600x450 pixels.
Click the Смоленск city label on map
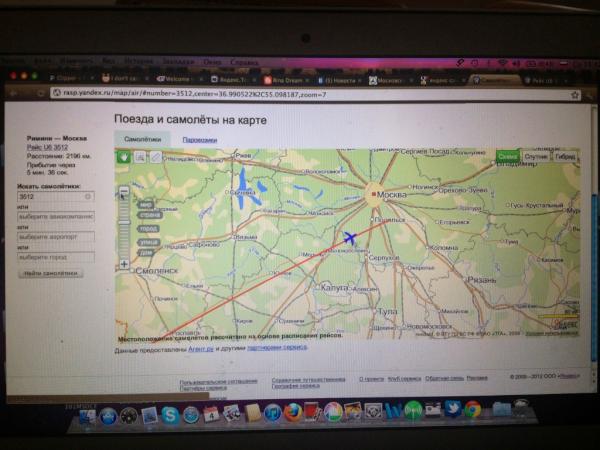(x=157, y=271)
